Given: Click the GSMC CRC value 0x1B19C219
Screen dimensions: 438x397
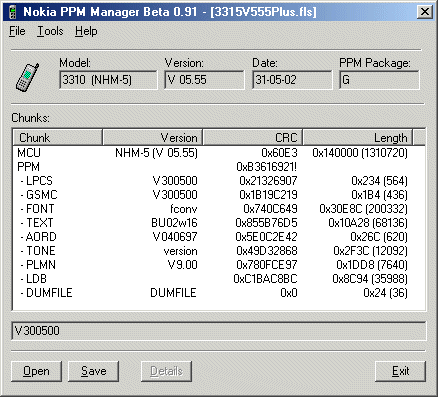Looking at the screenshot, I should click(268, 195).
